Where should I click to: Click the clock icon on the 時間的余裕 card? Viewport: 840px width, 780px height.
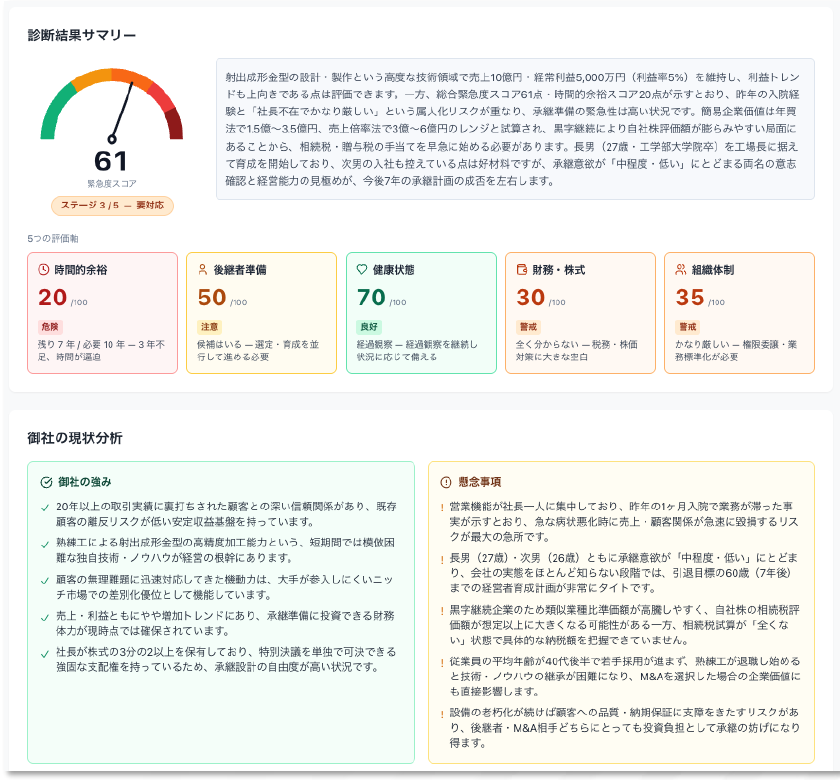pyautogui.click(x=43, y=269)
